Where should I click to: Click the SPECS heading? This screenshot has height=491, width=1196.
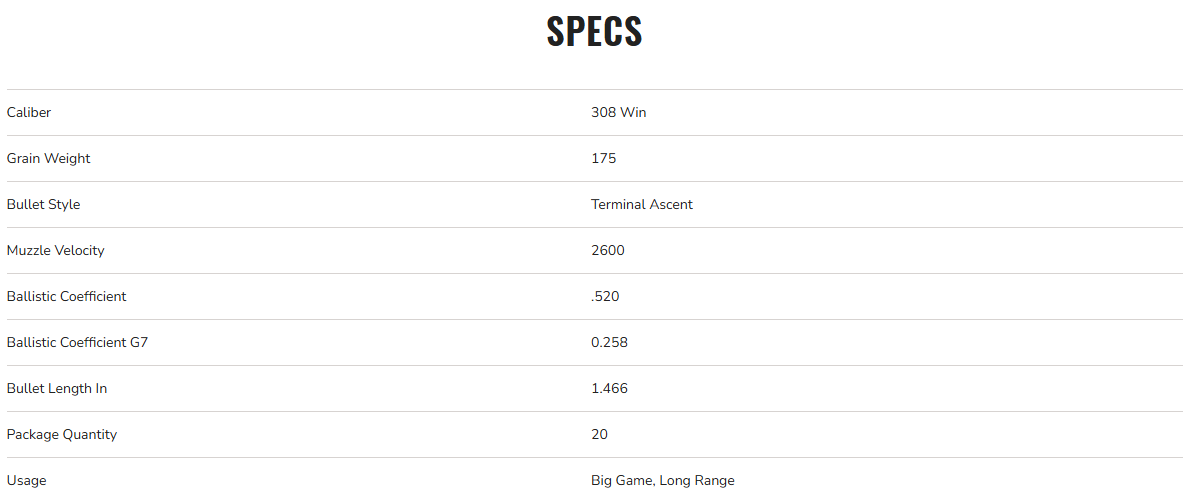click(x=594, y=32)
